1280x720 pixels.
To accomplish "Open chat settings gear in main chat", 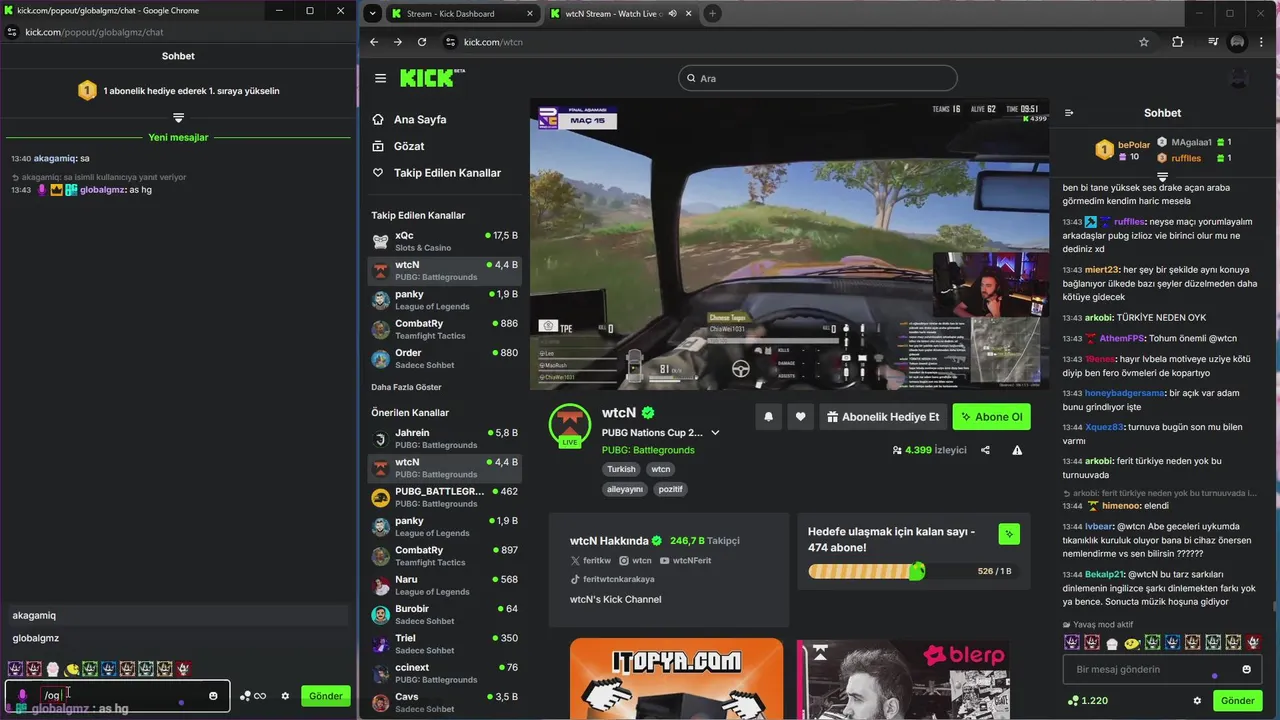I will click(1197, 701).
